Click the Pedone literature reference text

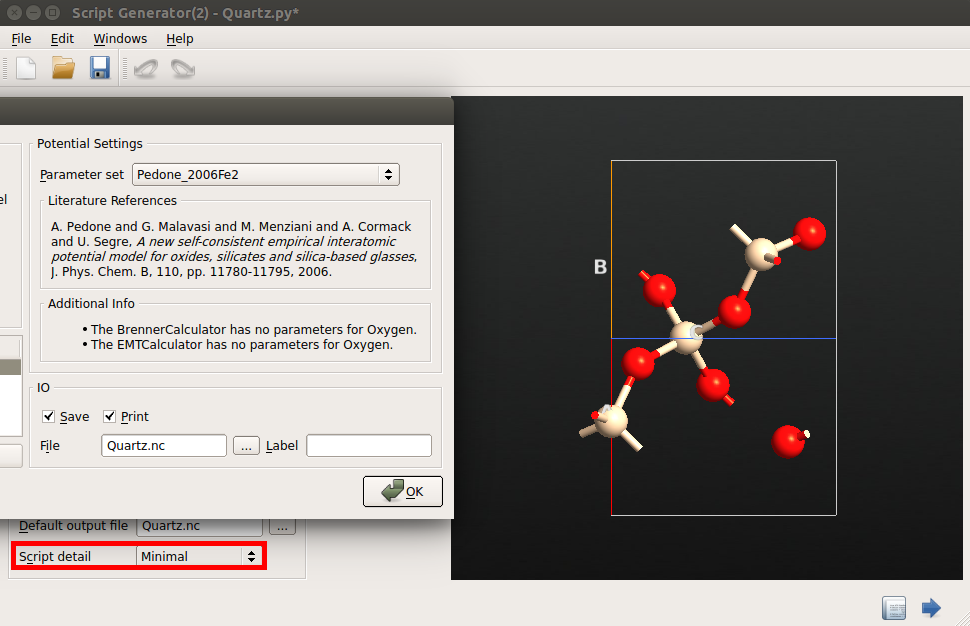234,249
